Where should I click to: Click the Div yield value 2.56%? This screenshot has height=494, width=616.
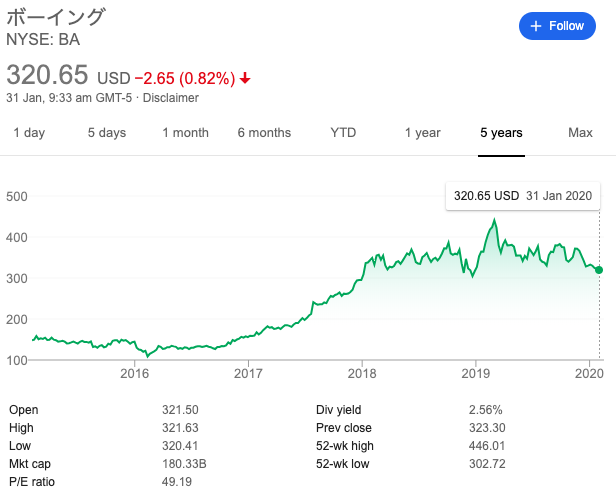486,410
